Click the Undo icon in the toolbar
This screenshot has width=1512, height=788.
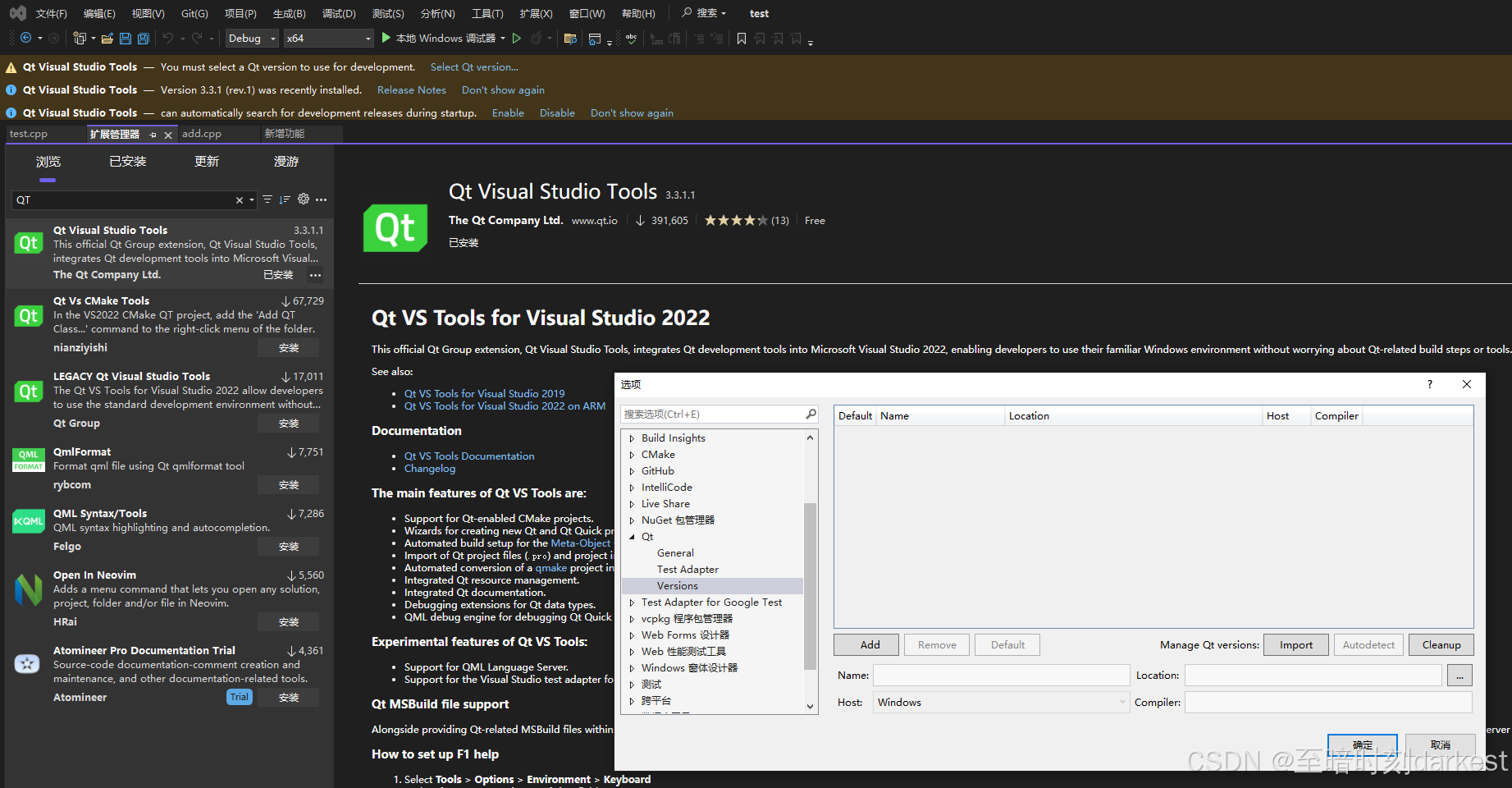[x=169, y=39]
